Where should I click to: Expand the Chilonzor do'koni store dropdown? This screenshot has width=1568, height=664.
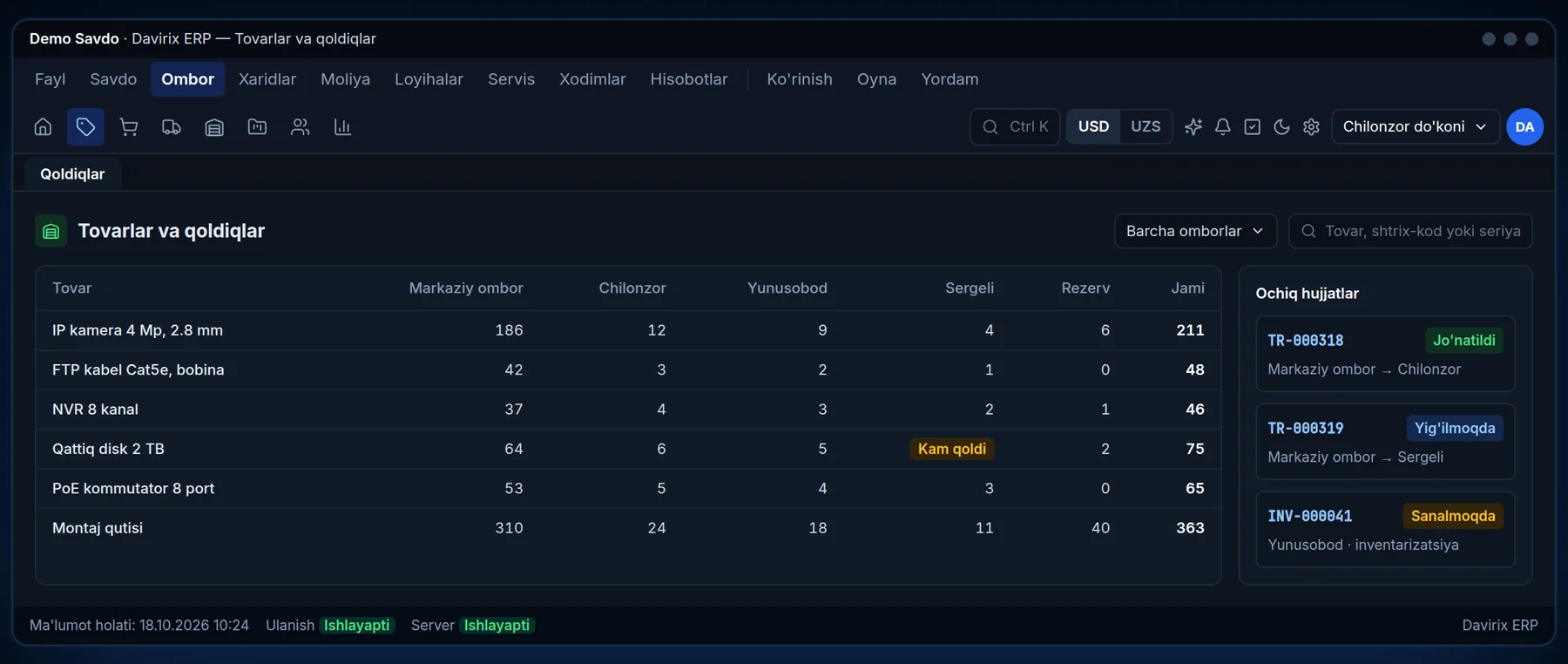coord(1415,127)
